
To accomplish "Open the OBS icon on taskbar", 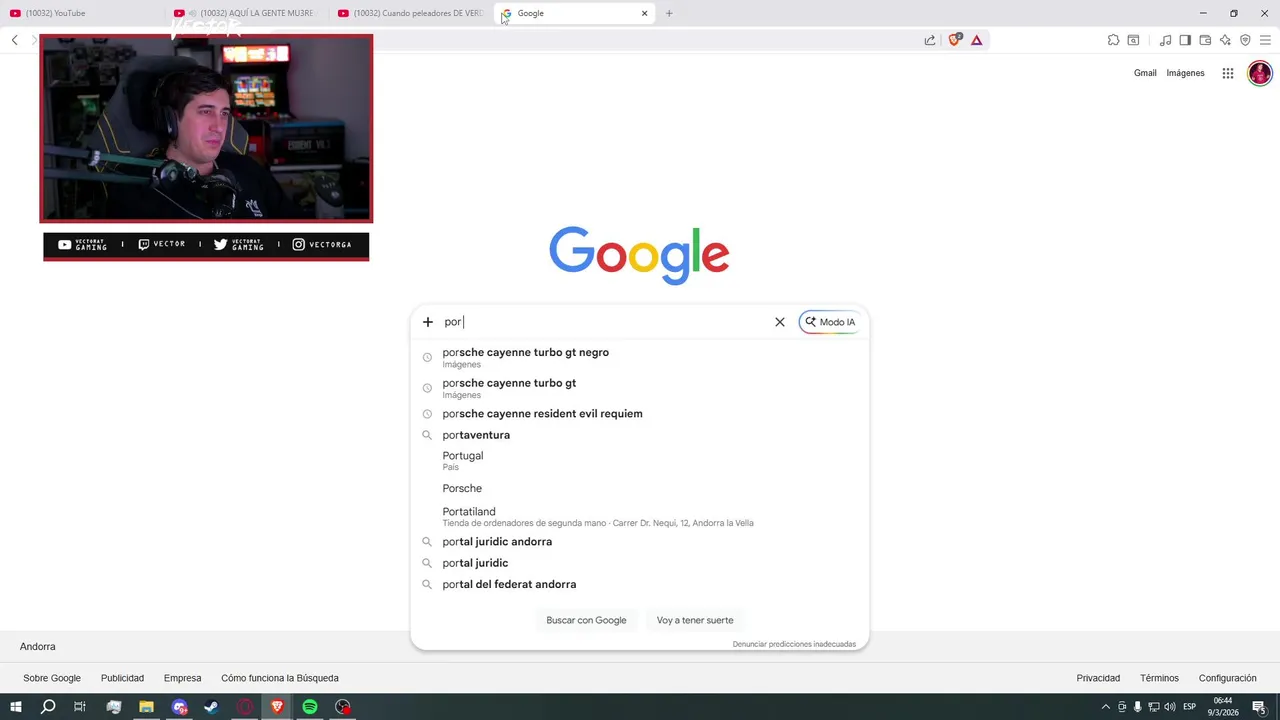I will coord(343,707).
